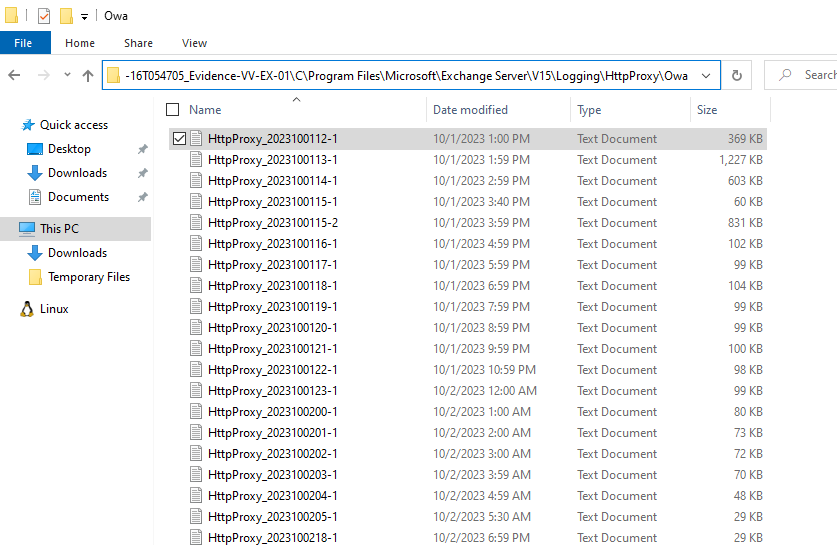Select file HttpProxy_2023100121-1

pos(273,349)
